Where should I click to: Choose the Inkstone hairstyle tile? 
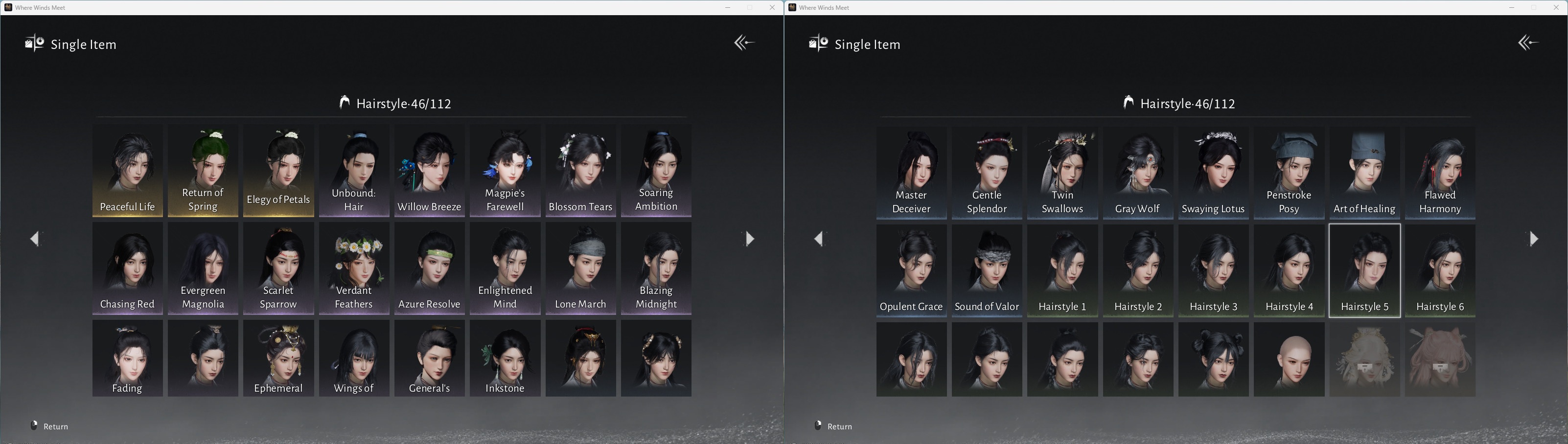[x=505, y=358]
